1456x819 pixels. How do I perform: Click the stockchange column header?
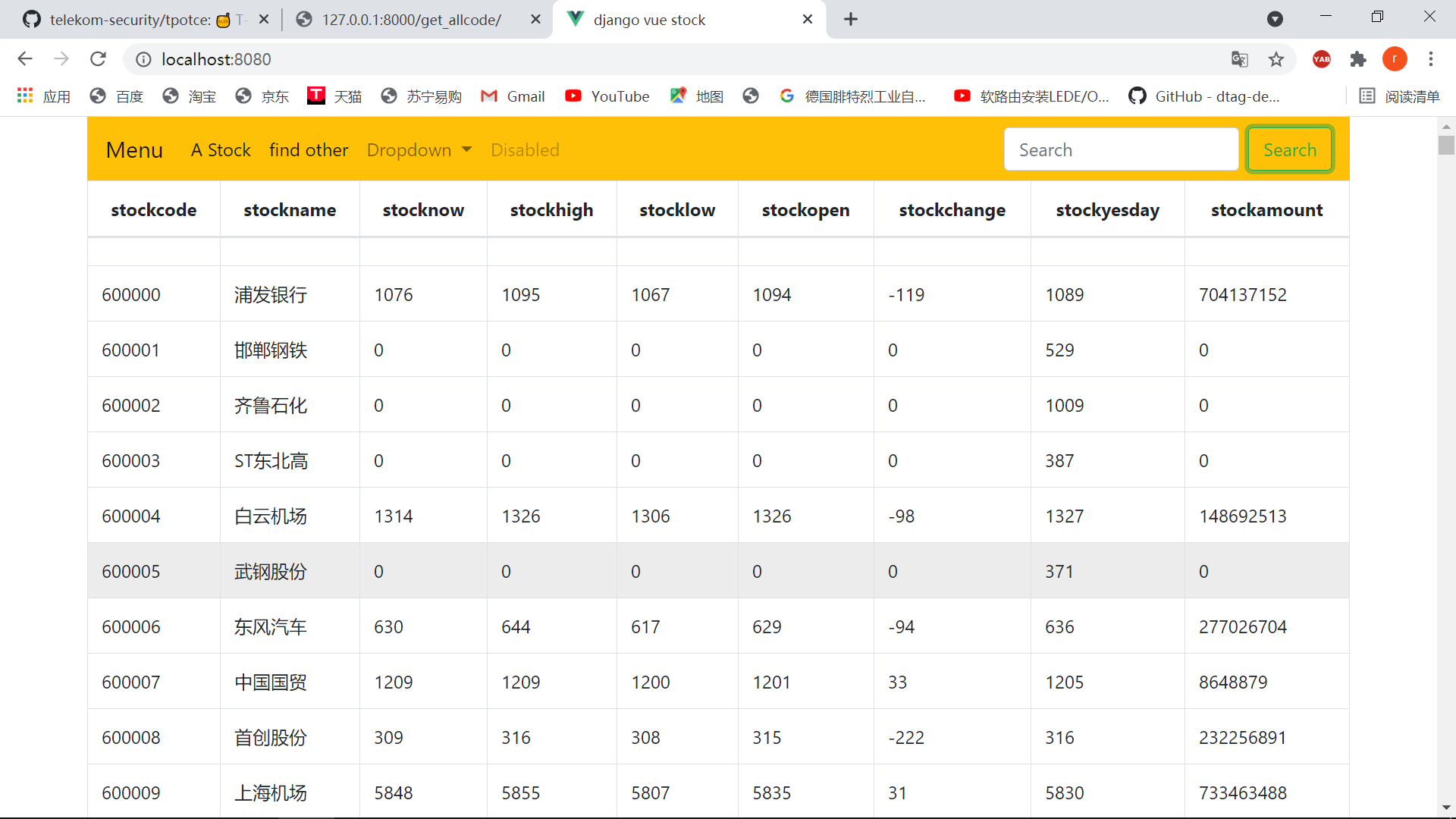pyautogui.click(x=952, y=210)
